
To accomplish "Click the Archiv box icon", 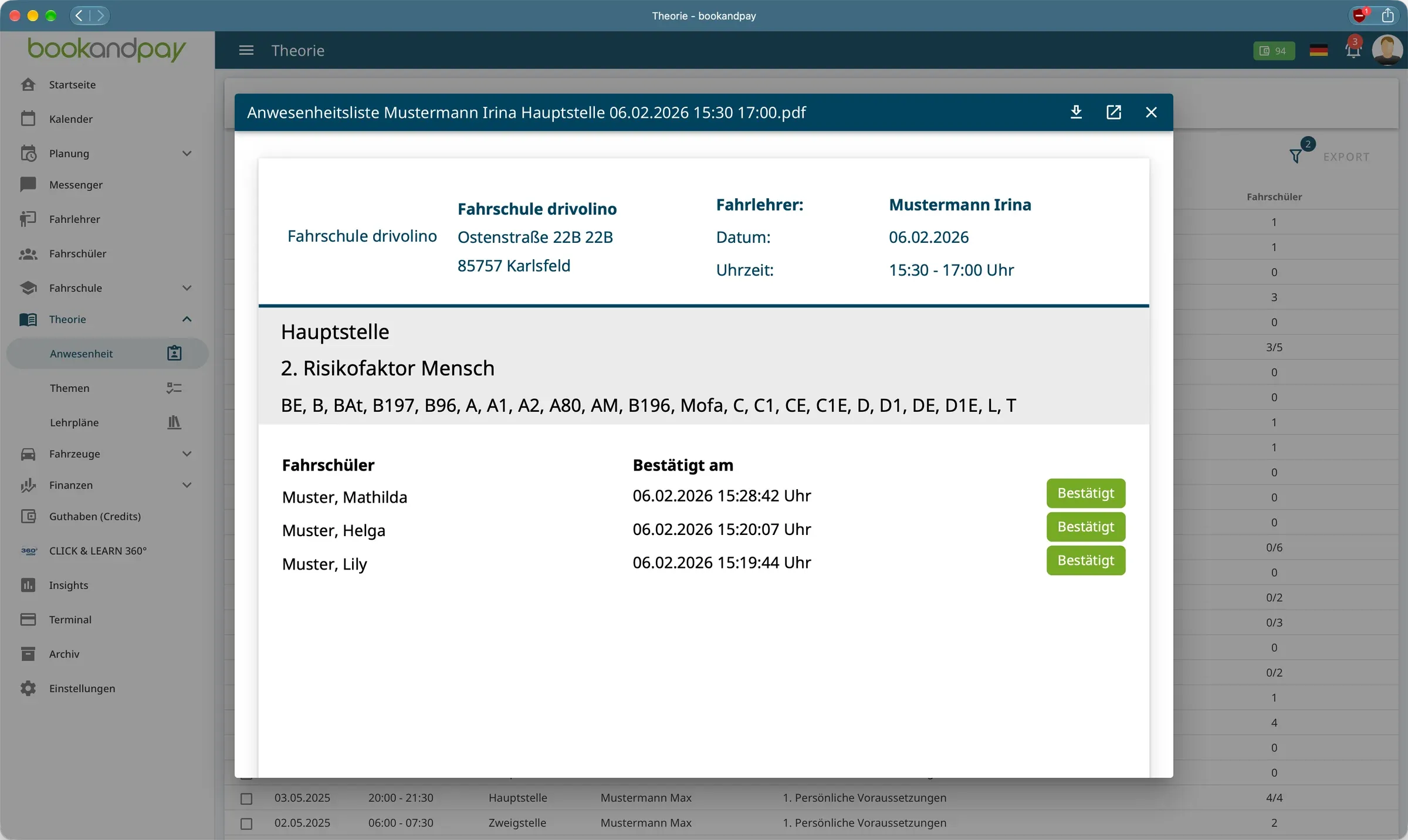I will [28, 653].
